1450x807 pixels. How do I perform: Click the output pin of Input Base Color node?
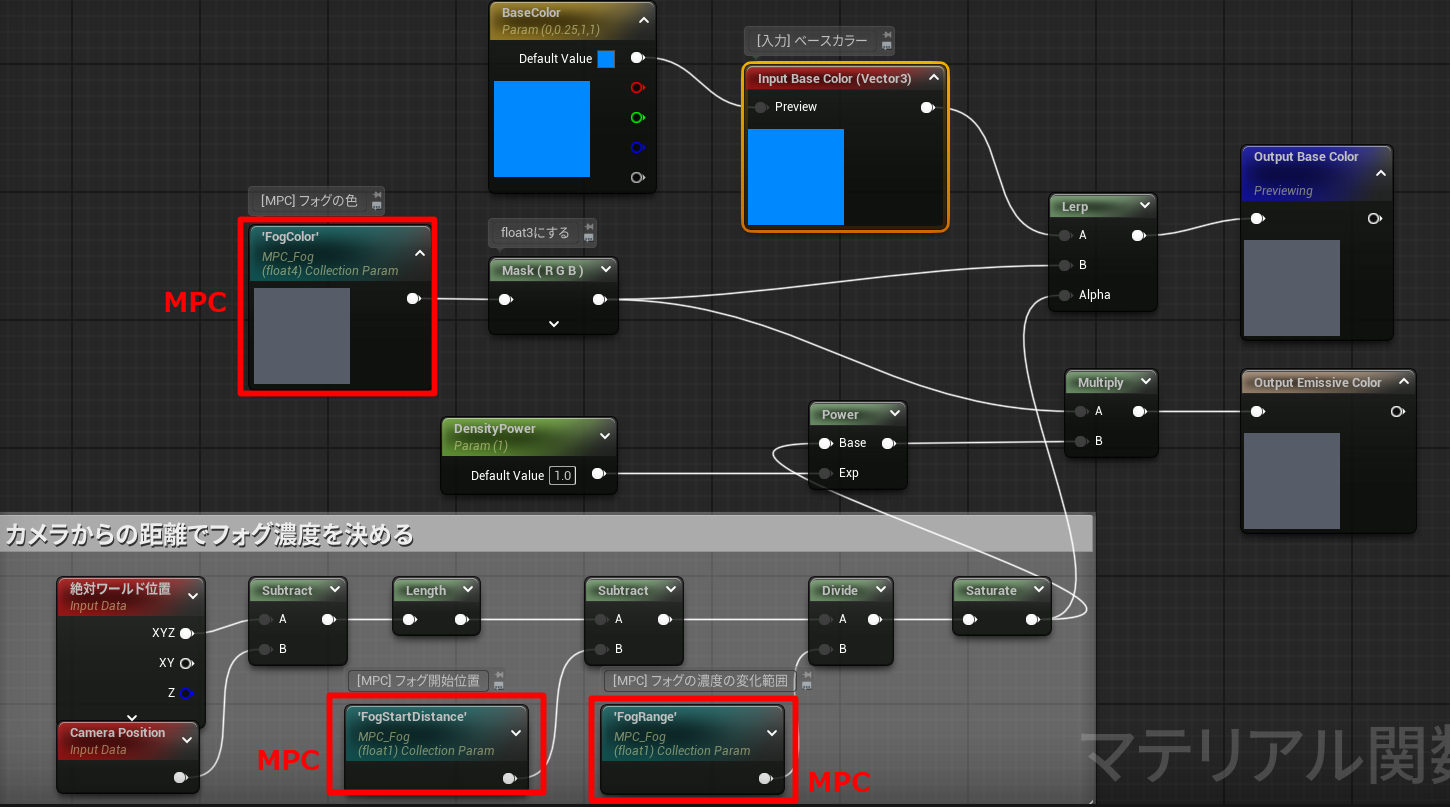coord(927,107)
